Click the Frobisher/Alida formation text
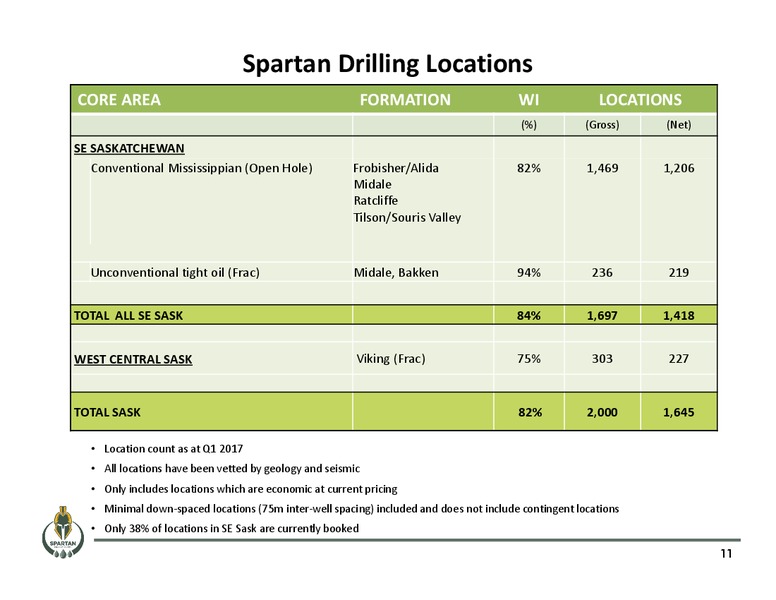This screenshot has height=600, width=776. (396, 168)
